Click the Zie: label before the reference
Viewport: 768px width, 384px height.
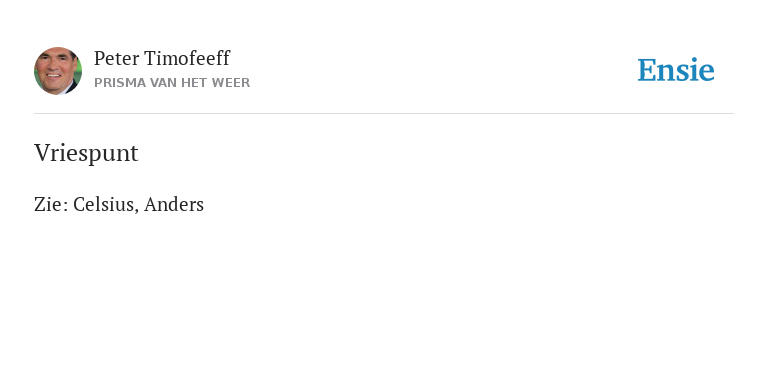point(51,204)
